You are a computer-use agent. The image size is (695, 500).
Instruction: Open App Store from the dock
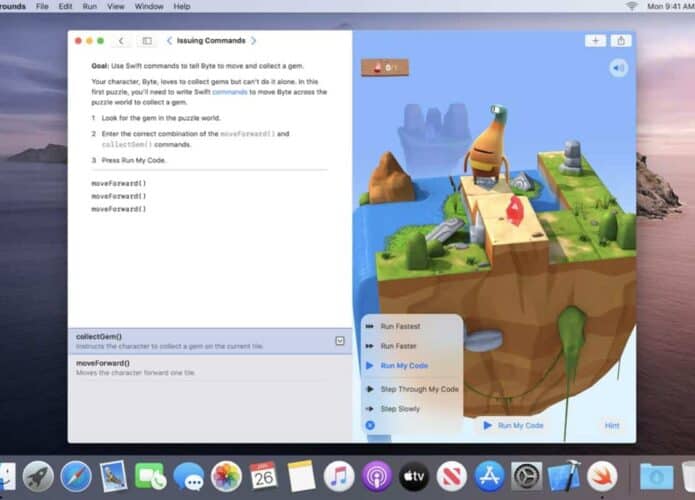click(x=489, y=477)
